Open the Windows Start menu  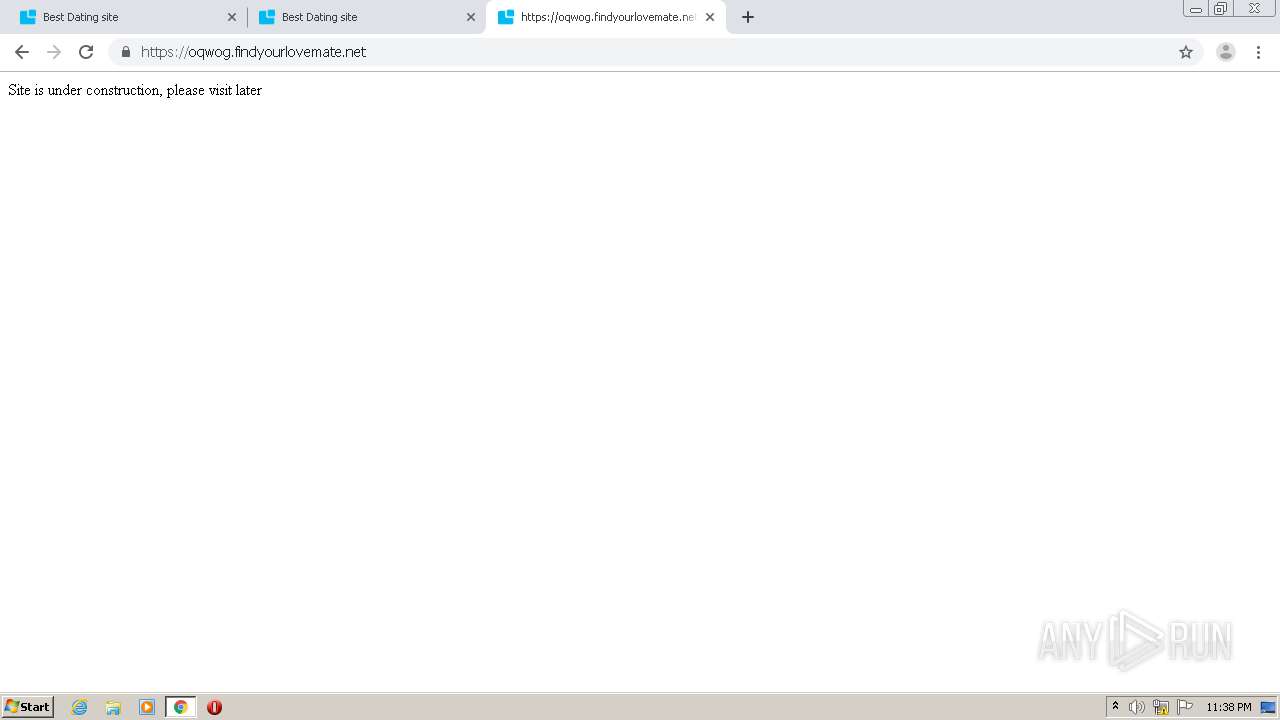point(28,707)
